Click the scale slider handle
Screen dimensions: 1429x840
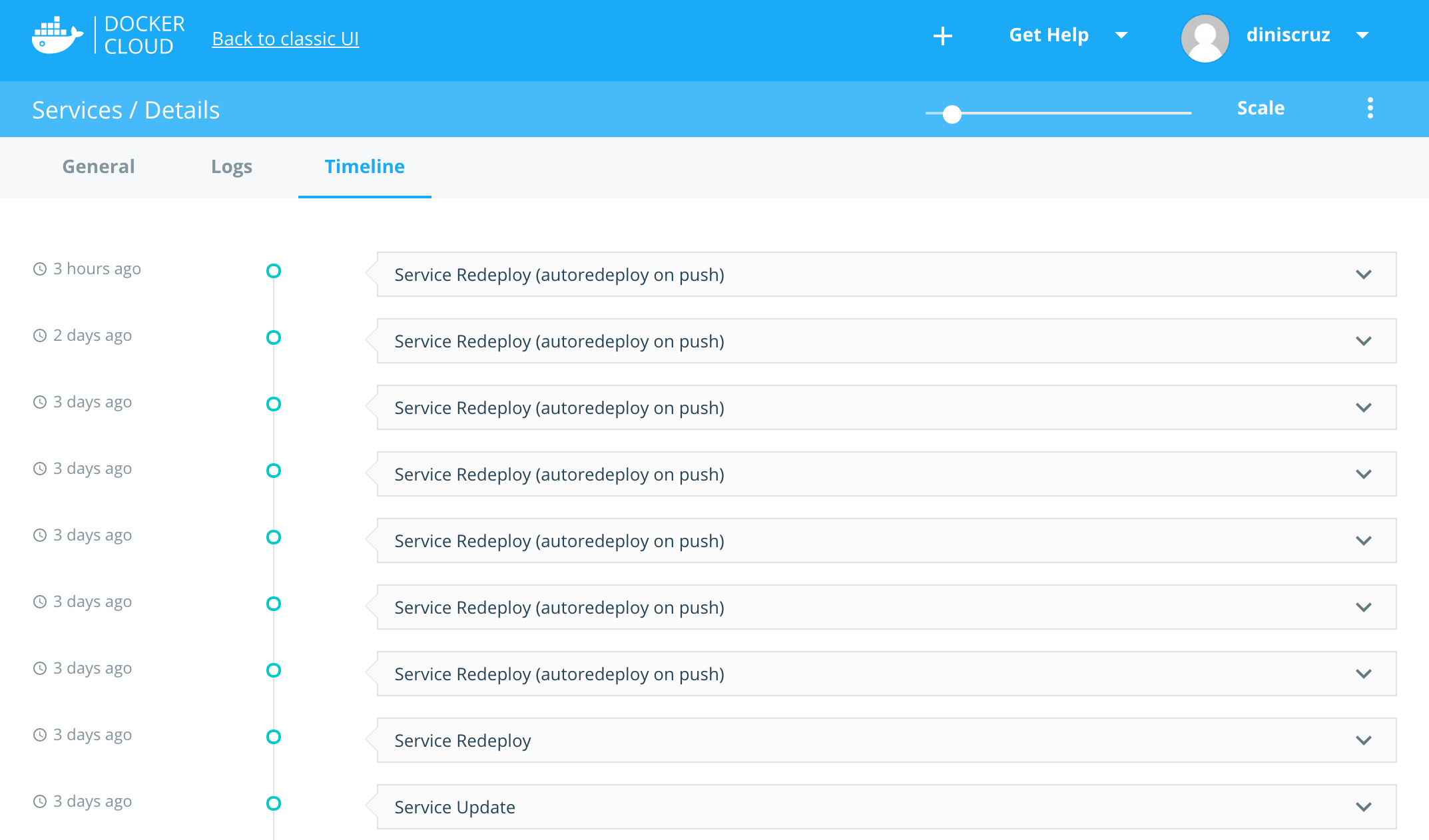952,114
